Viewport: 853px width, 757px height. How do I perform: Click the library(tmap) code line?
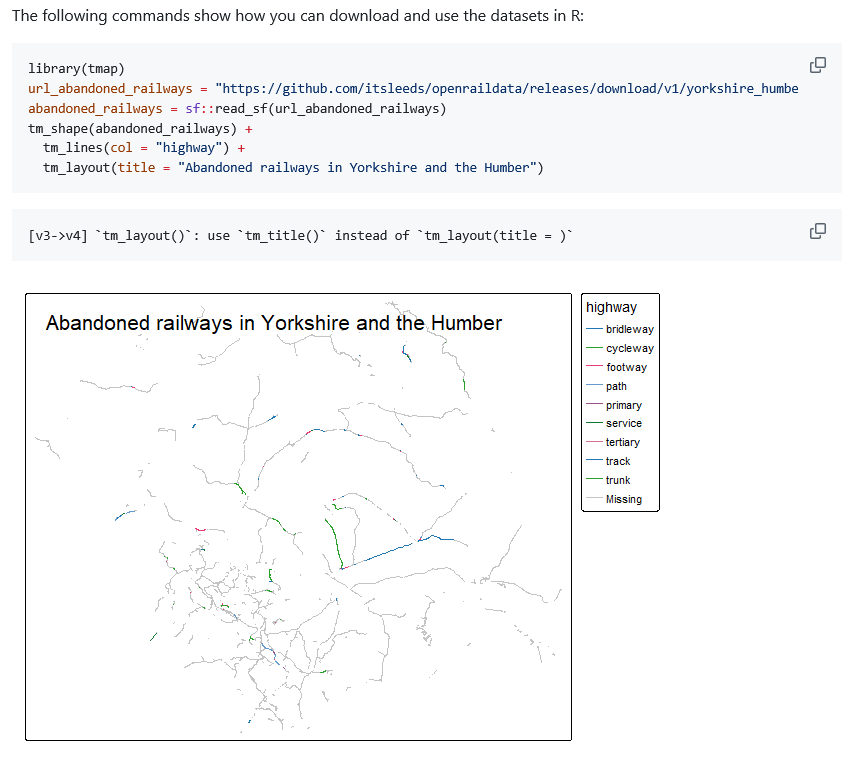click(x=76, y=68)
